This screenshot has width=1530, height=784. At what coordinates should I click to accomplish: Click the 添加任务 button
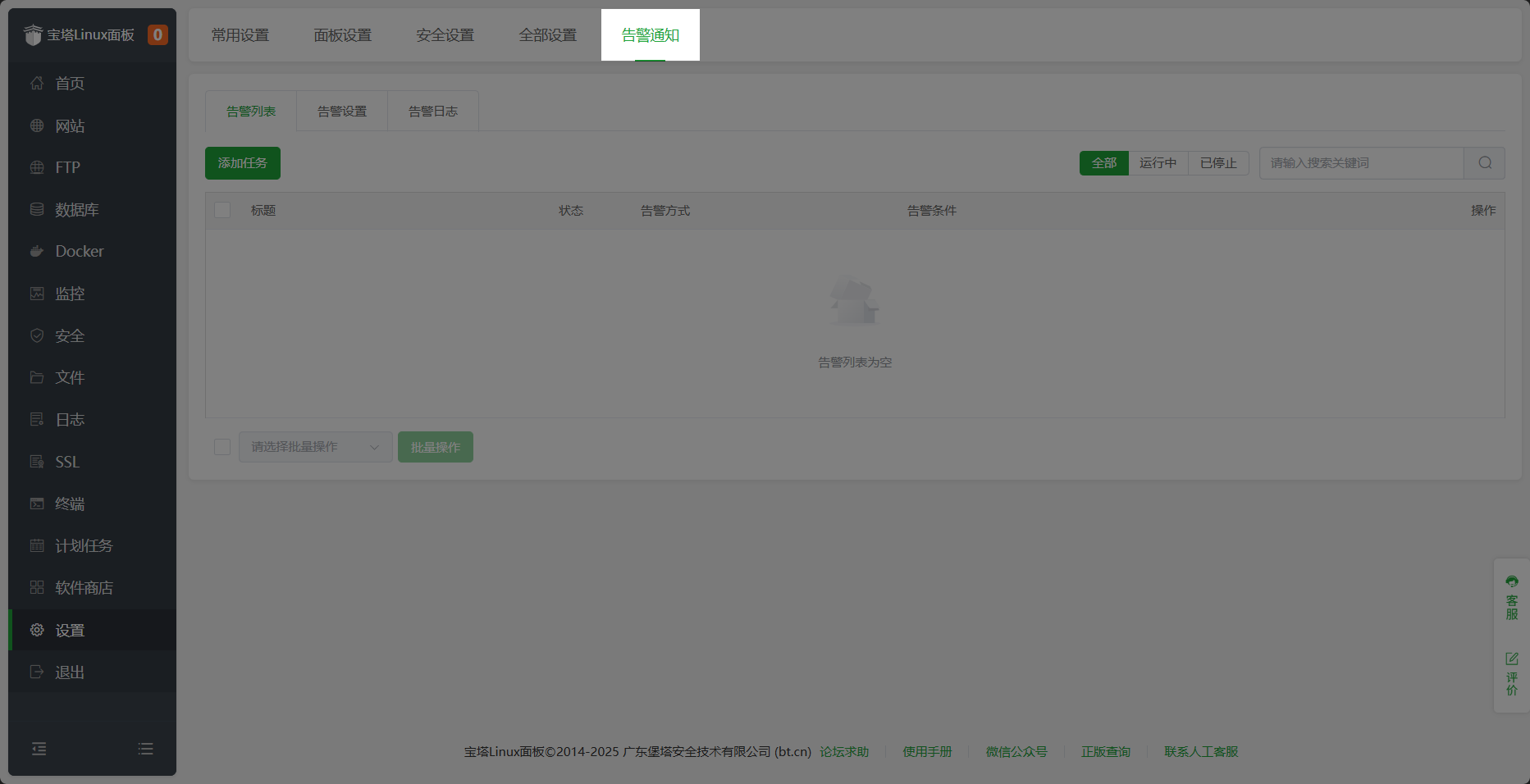point(242,162)
